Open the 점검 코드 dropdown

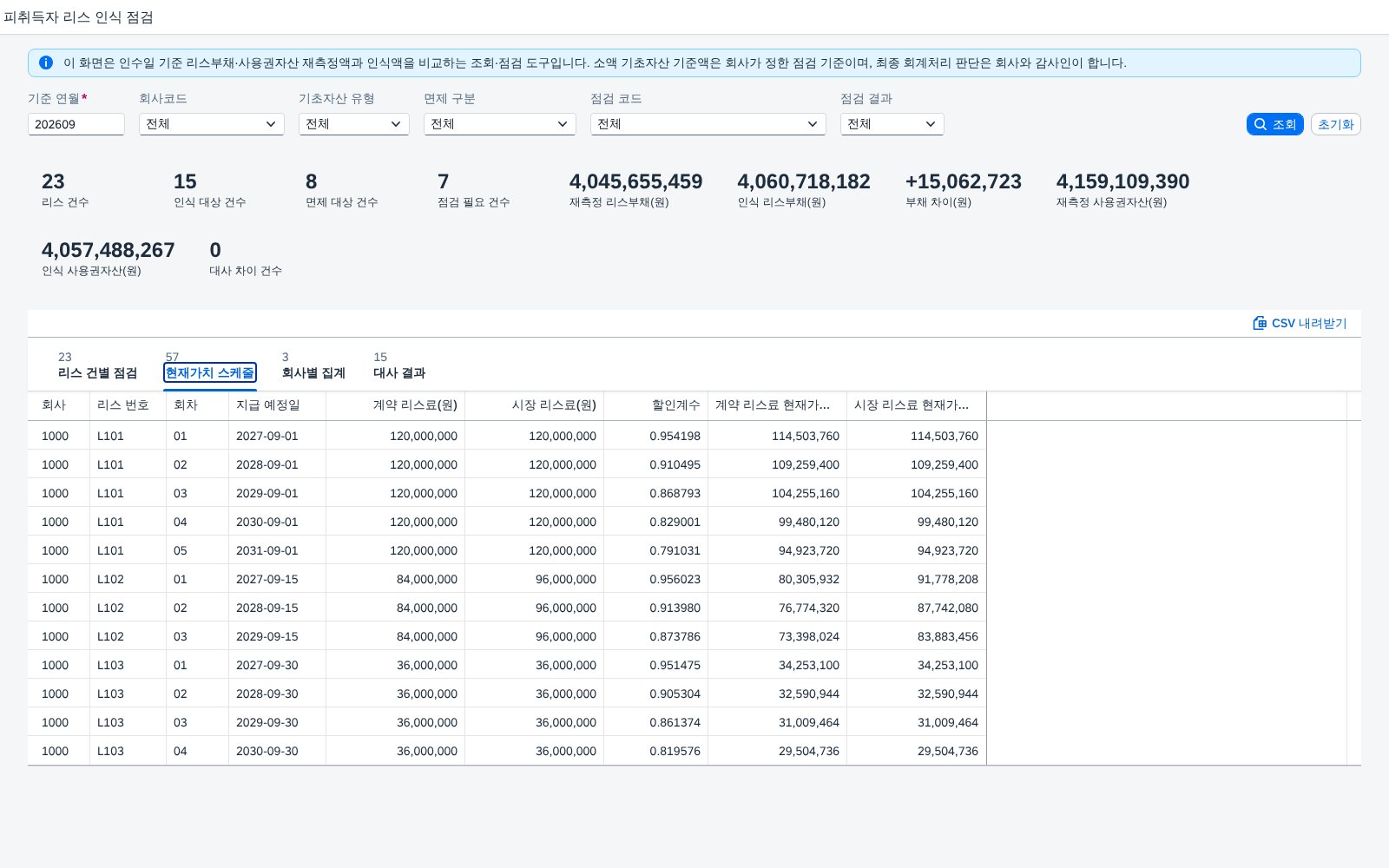708,124
